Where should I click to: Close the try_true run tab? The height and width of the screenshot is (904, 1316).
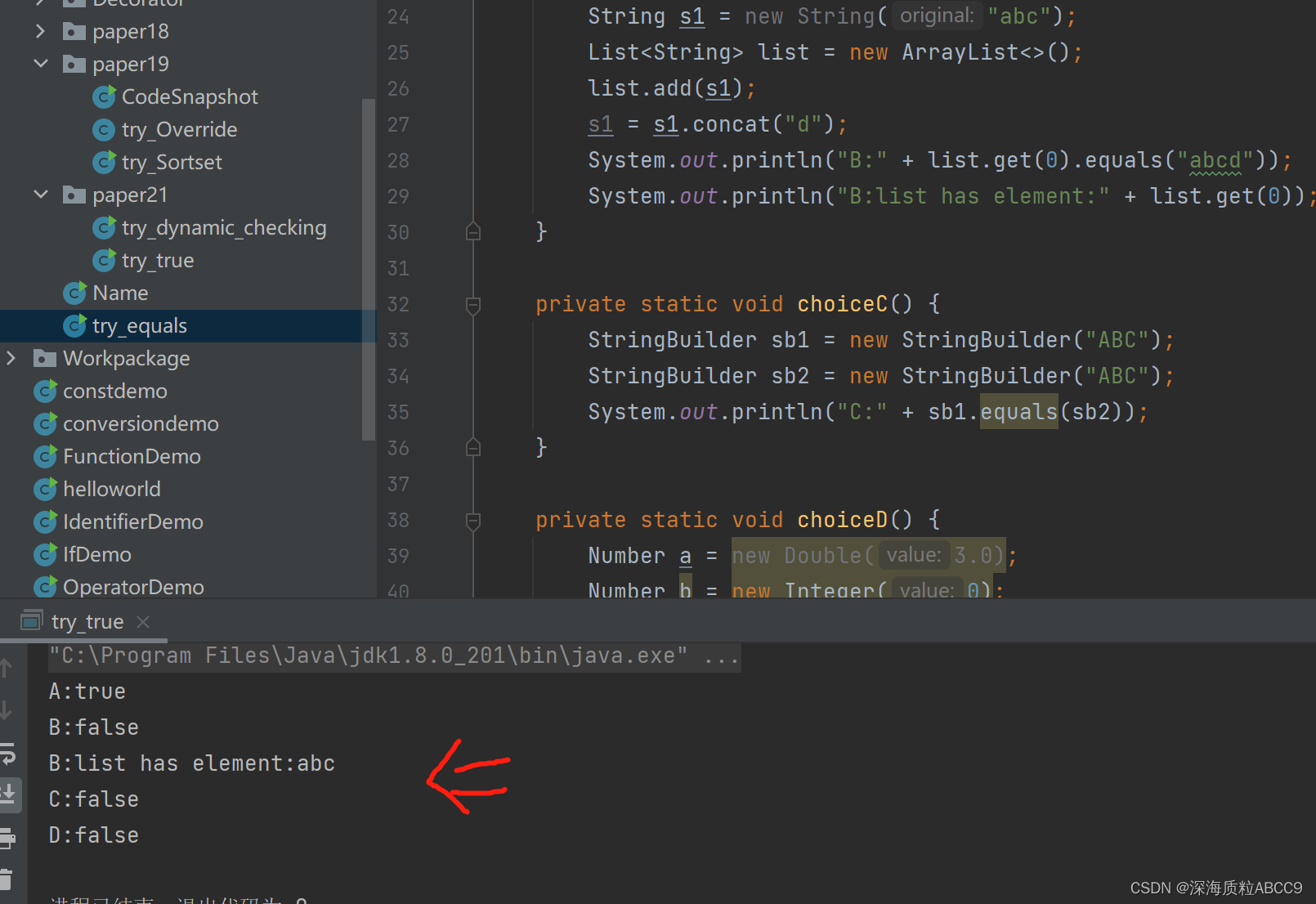[143, 622]
